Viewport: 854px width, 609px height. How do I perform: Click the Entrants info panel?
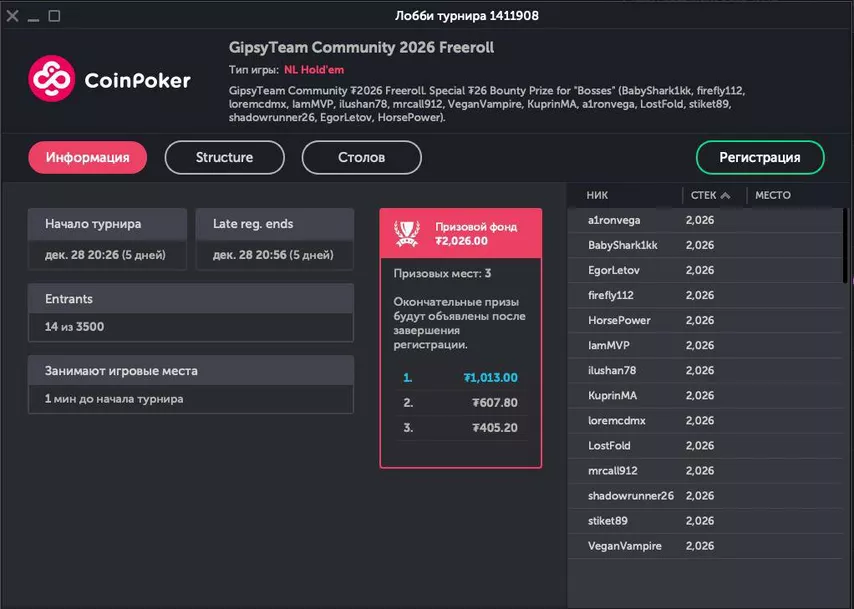coord(190,312)
